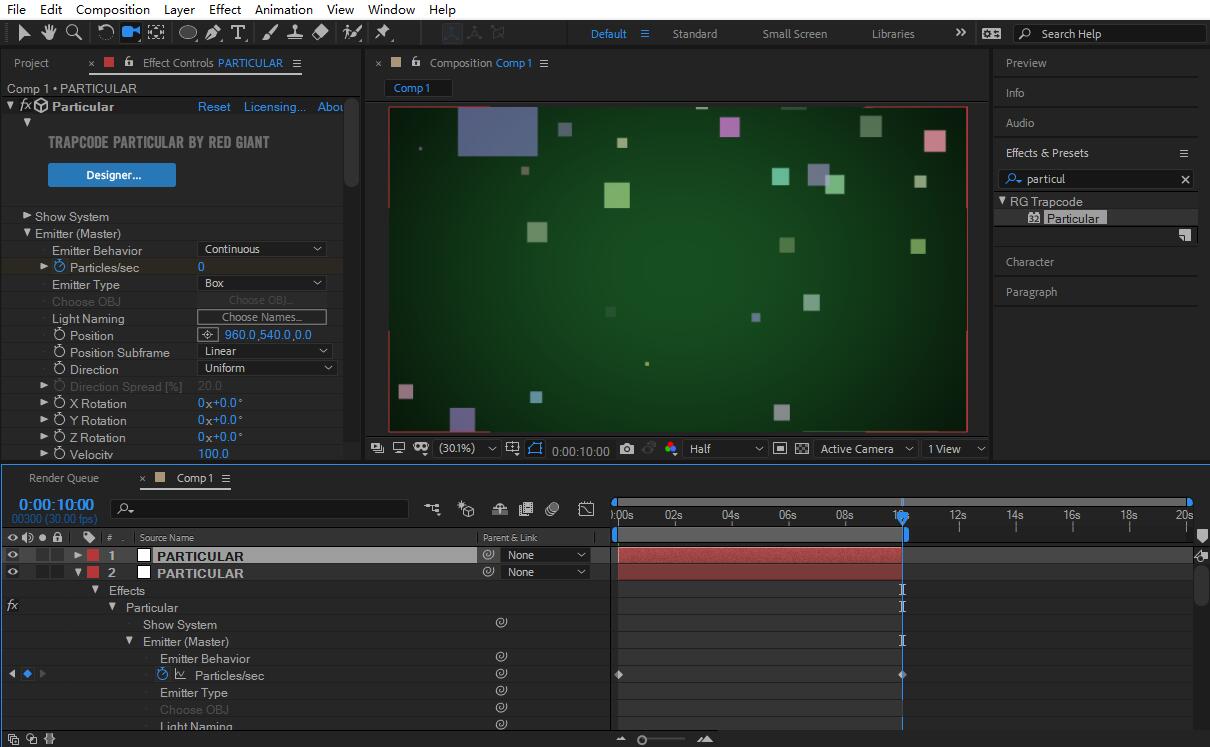This screenshot has width=1210, height=747.
Task: Toggle the Particles/sec stopwatch in the timeline
Action: pos(162,675)
